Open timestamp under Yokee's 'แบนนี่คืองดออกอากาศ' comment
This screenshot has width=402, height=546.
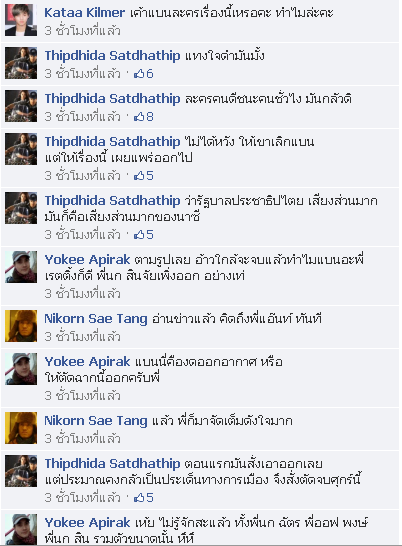click(83, 396)
